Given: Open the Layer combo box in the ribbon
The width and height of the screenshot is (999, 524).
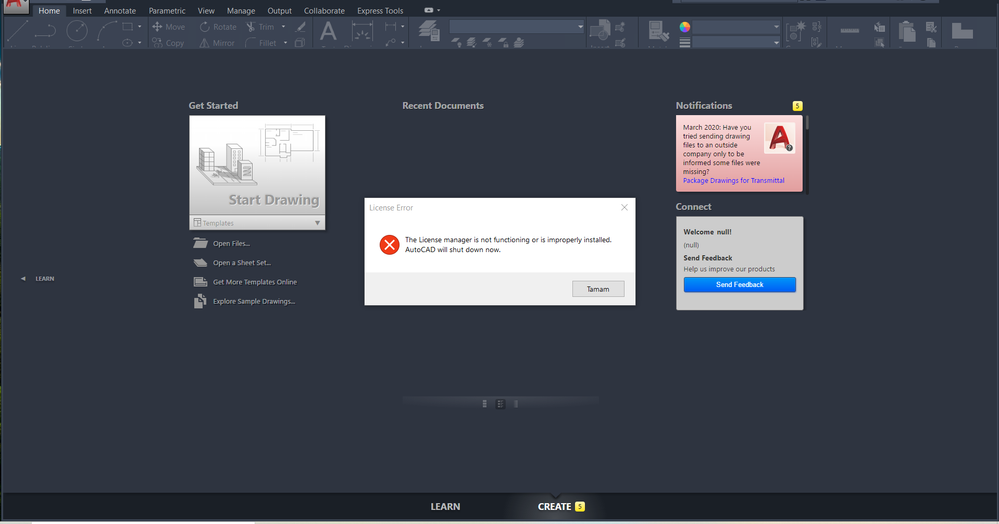Looking at the screenshot, I should click(517, 27).
